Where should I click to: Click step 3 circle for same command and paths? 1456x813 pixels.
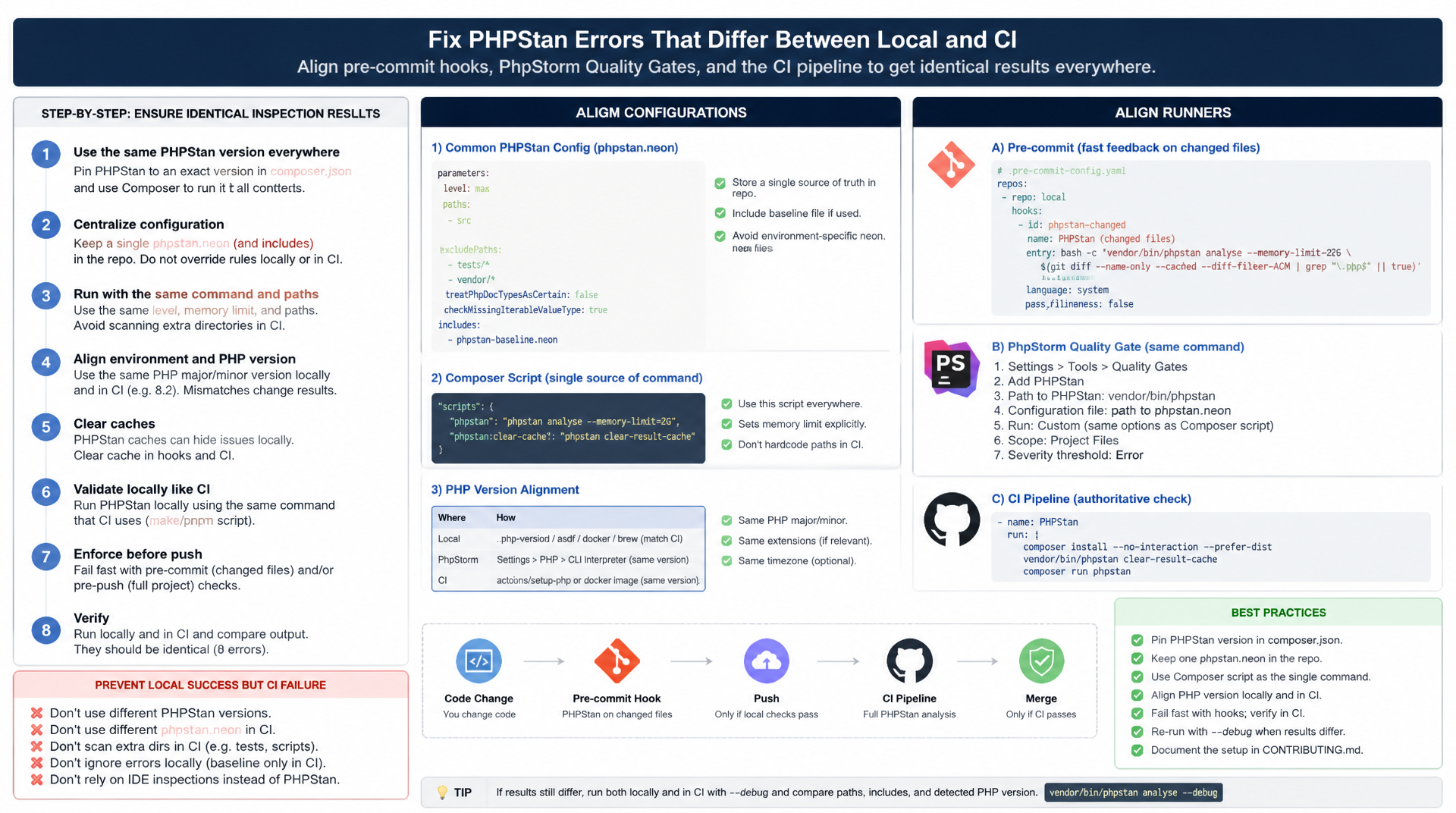46,296
